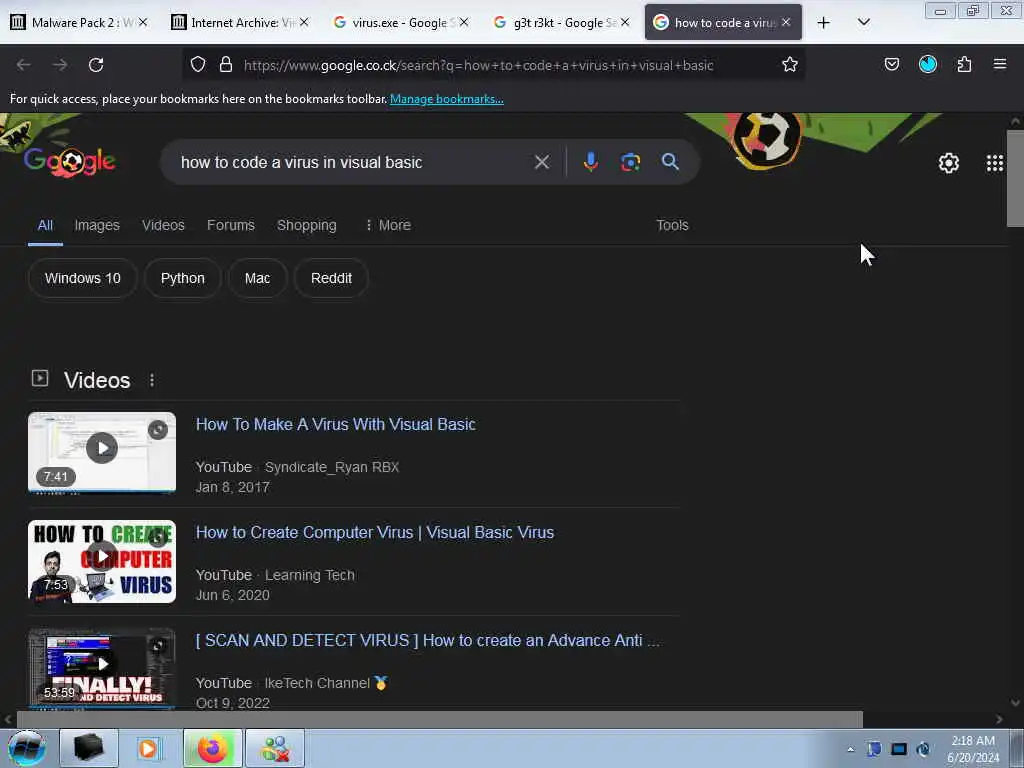Bookmark this page with star icon

tap(790, 64)
